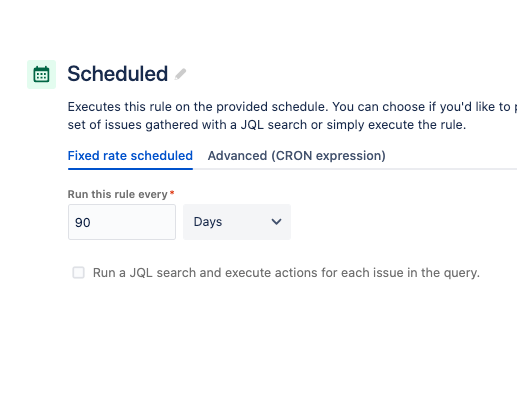Click the 'set of issues gathered' description line
This screenshot has height=411, width=517.
(x=267, y=125)
